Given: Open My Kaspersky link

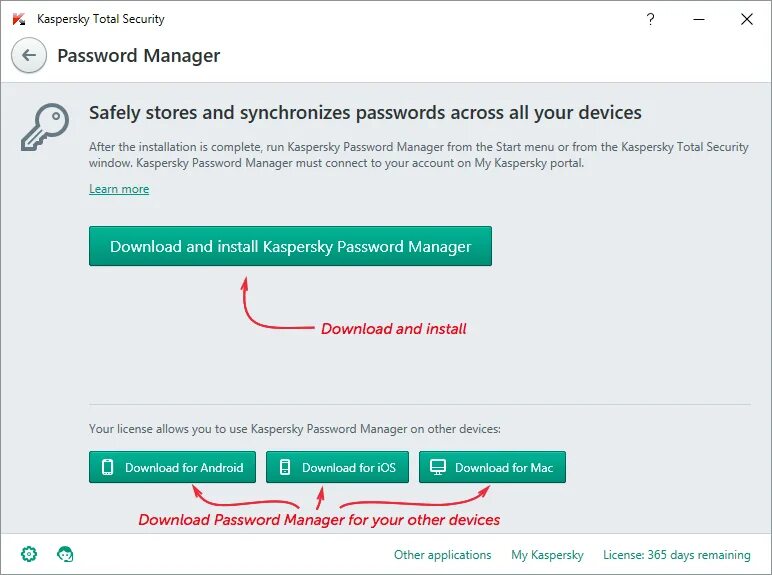Looking at the screenshot, I should (x=547, y=555).
